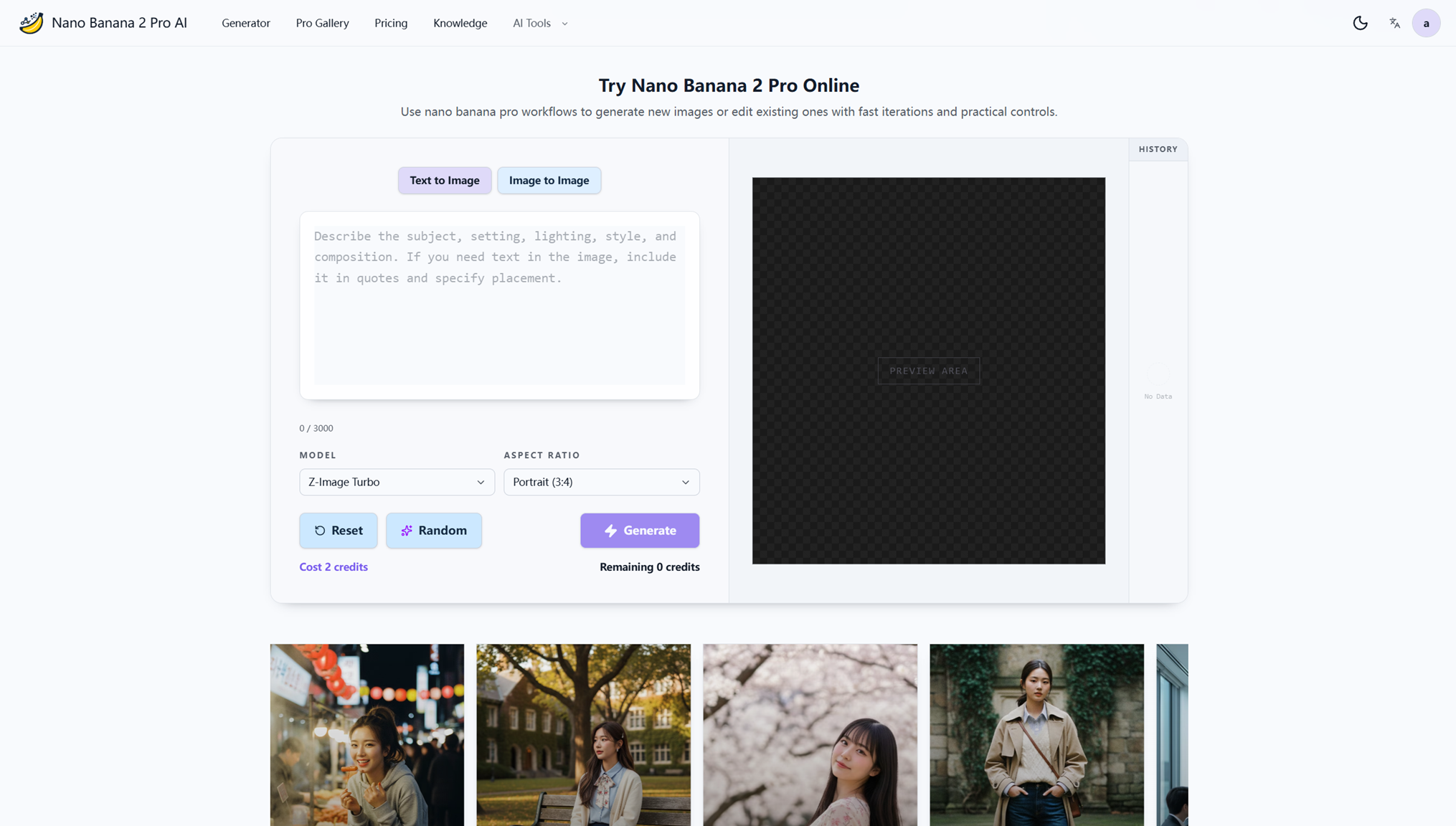
Task: Open the cherry blossom portrait thumbnail
Action: [810, 734]
